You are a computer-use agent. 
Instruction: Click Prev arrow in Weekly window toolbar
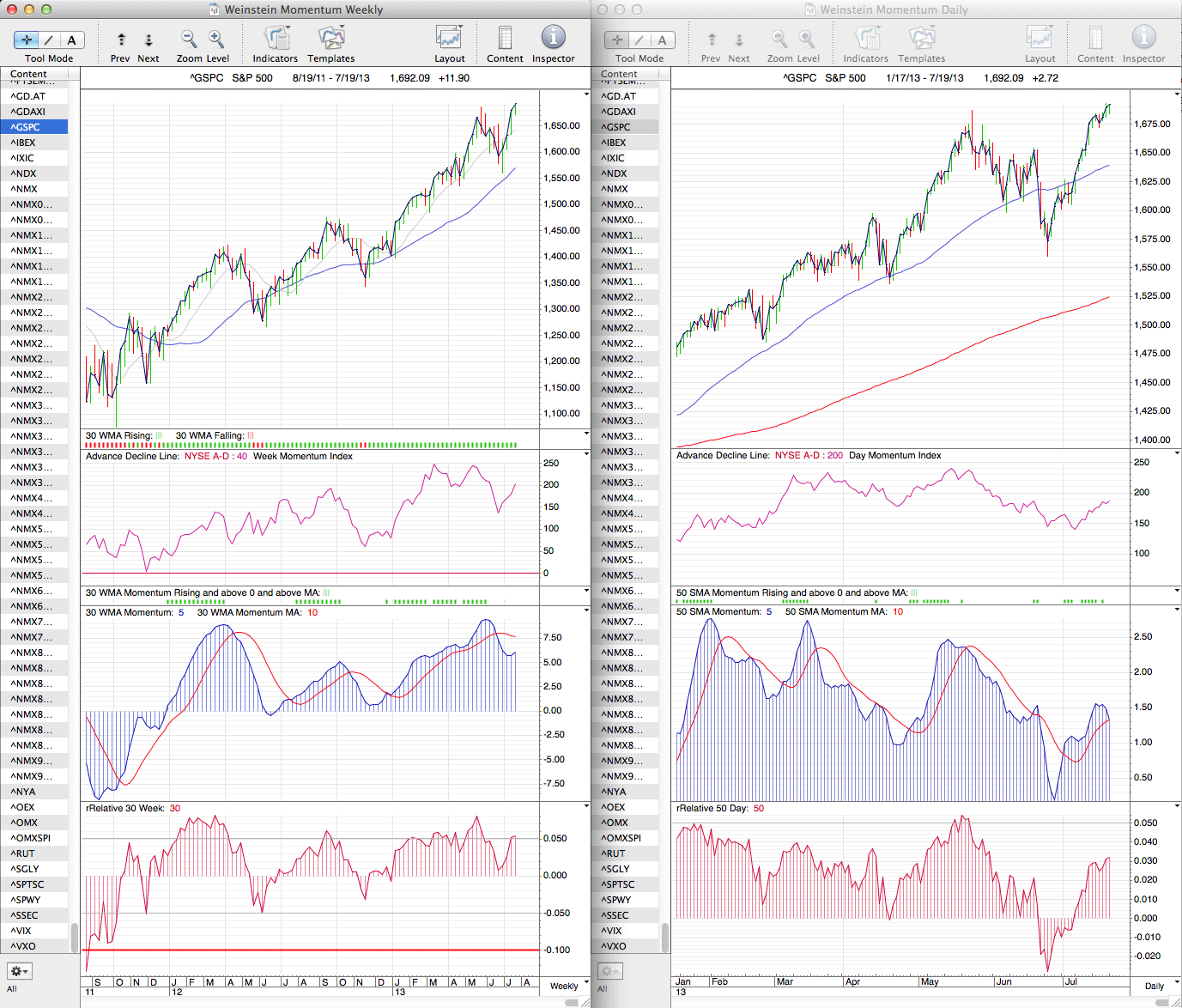click(121, 40)
